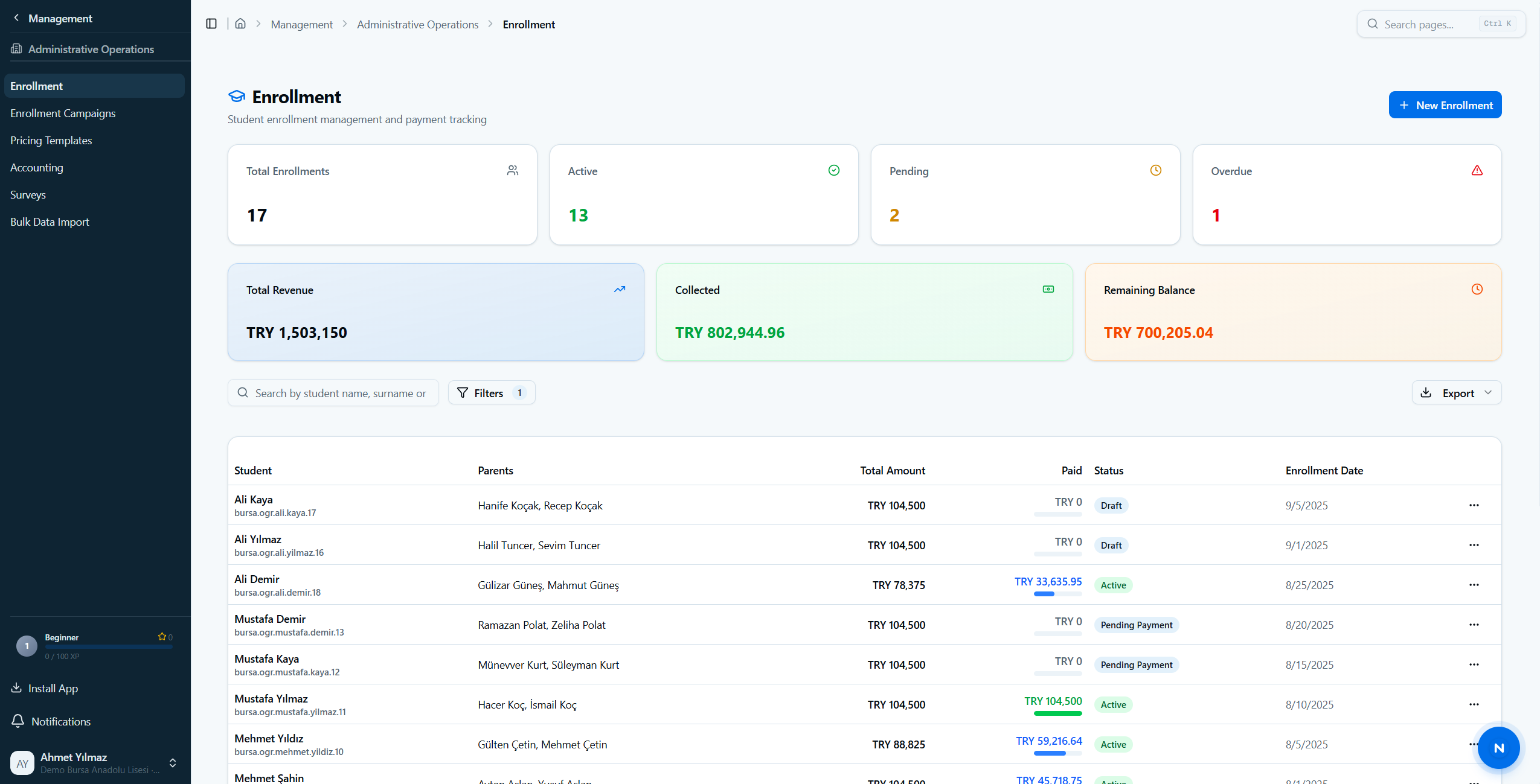
Task: Open Enrollment Campaigns in the sidebar
Action: (x=94, y=113)
